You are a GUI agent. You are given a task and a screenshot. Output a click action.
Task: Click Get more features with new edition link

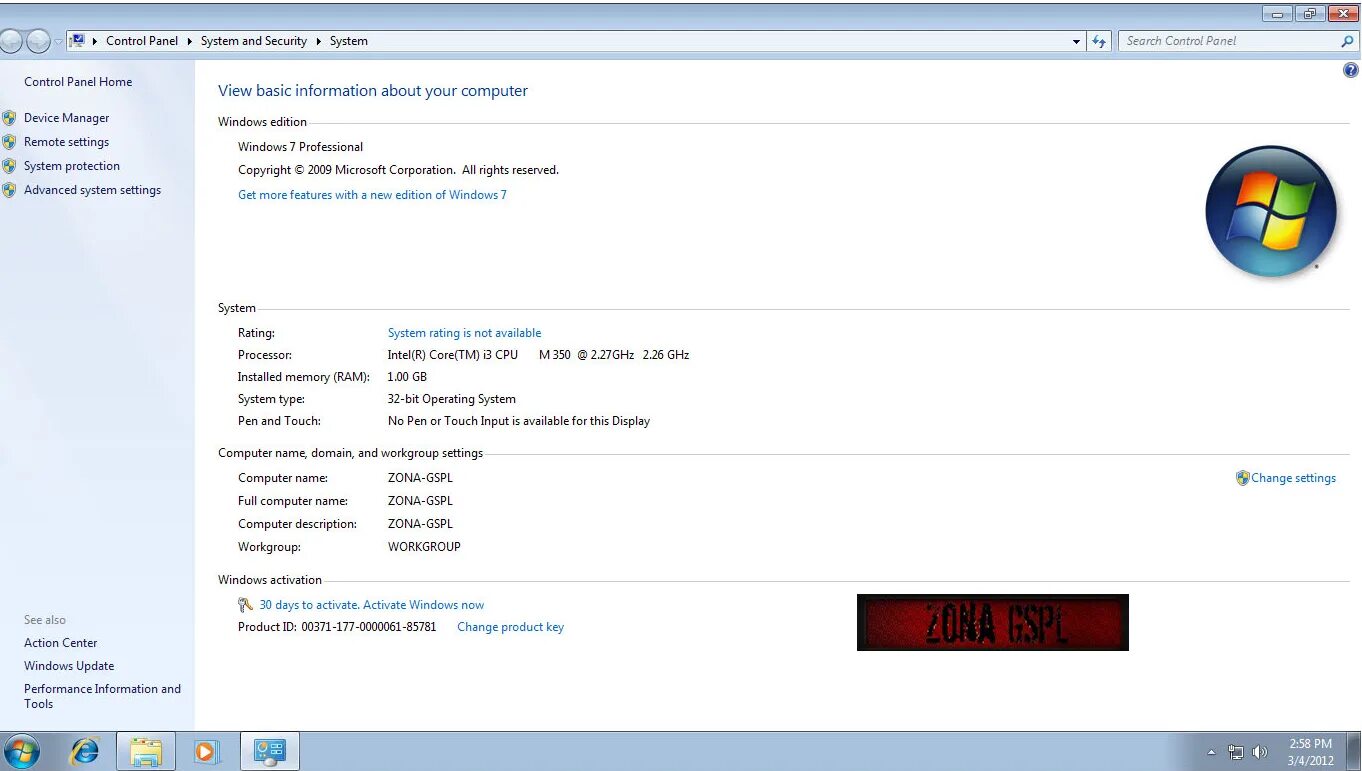pos(372,195)
